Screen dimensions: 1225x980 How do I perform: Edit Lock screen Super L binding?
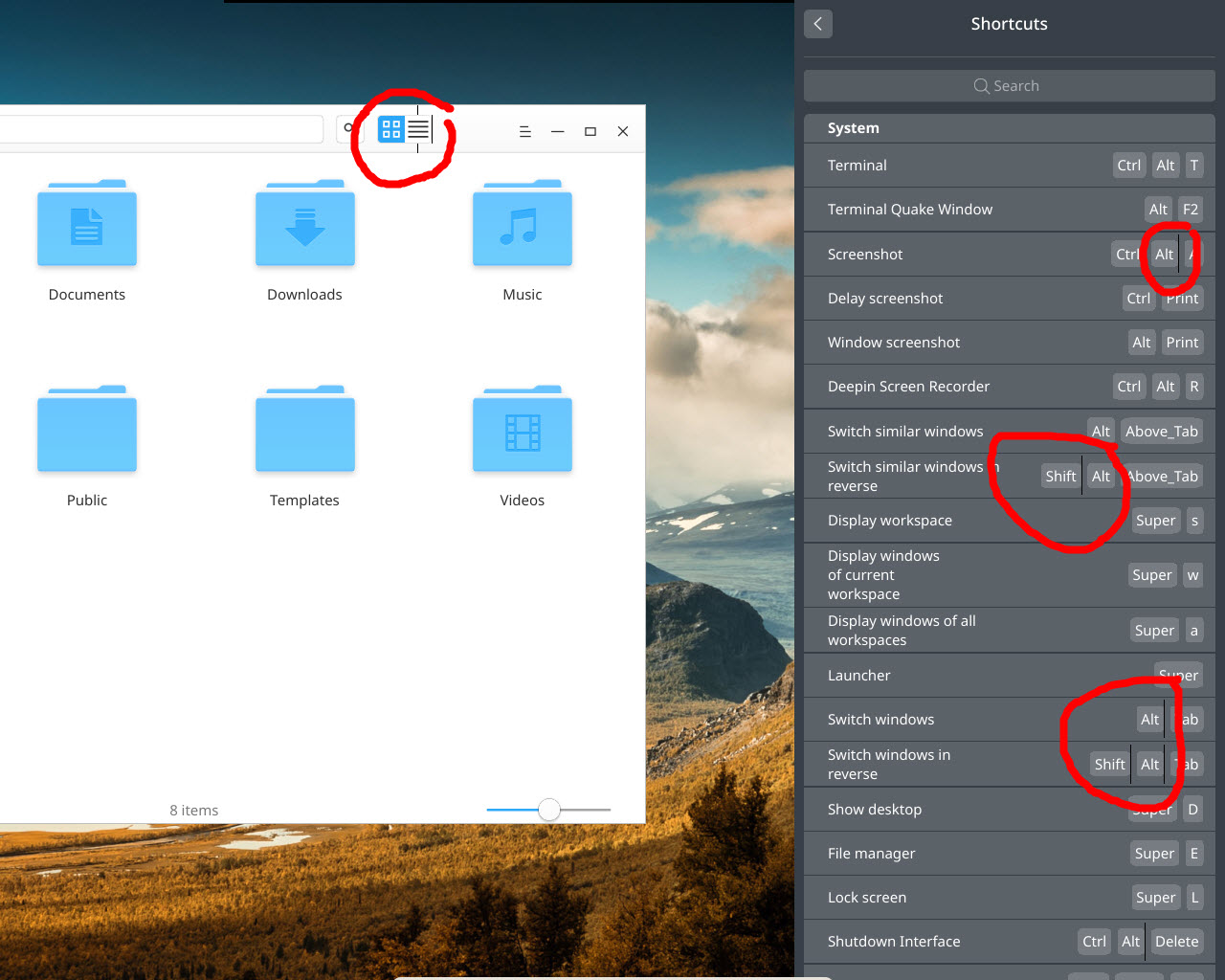point(1168,898)
